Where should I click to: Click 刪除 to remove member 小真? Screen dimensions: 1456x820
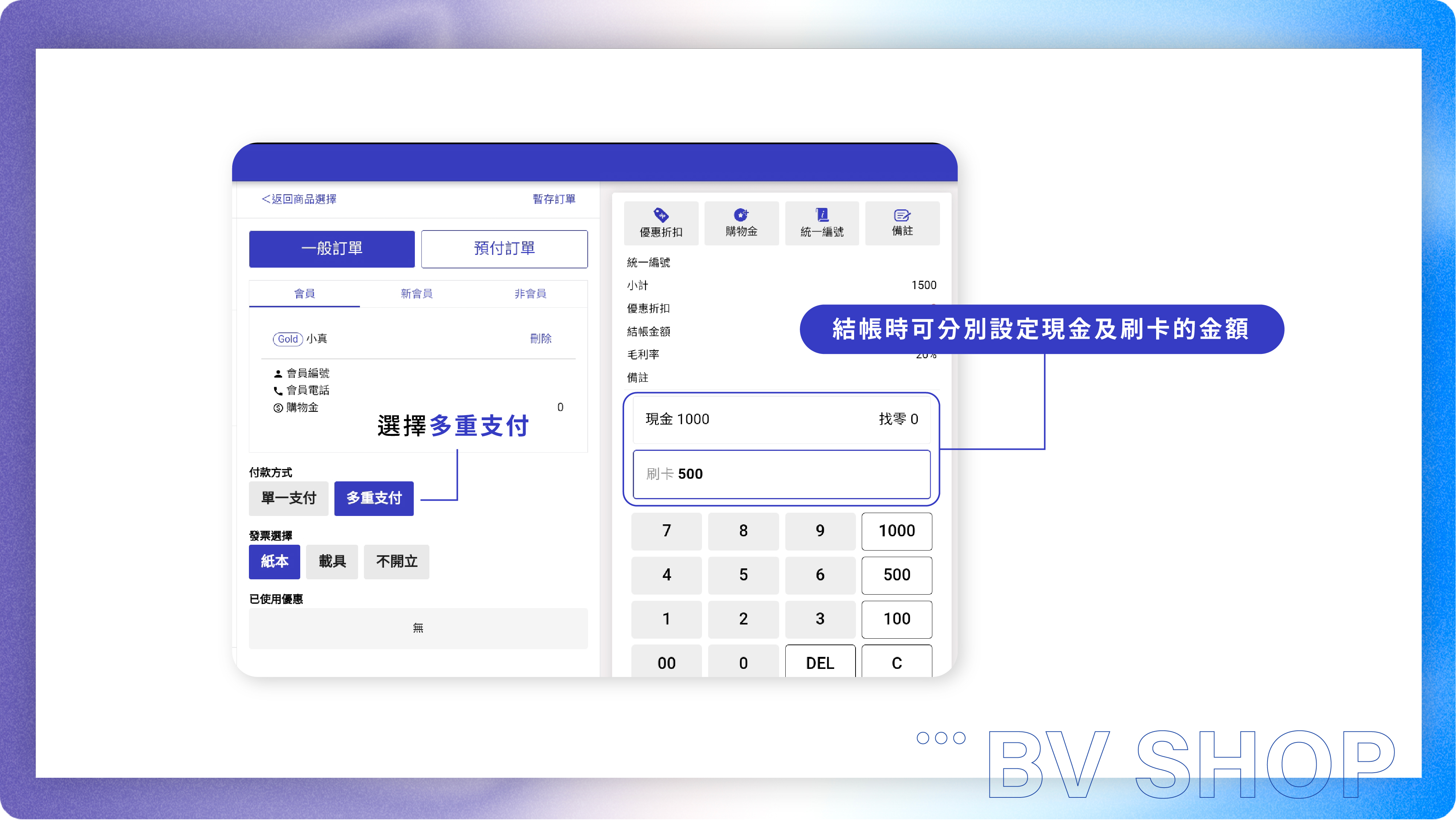[541, 339]
